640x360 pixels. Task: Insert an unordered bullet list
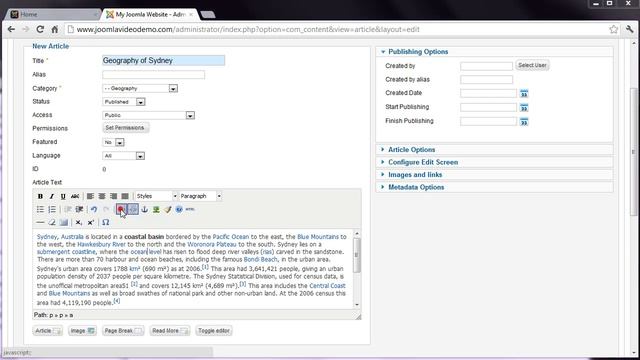40,209
